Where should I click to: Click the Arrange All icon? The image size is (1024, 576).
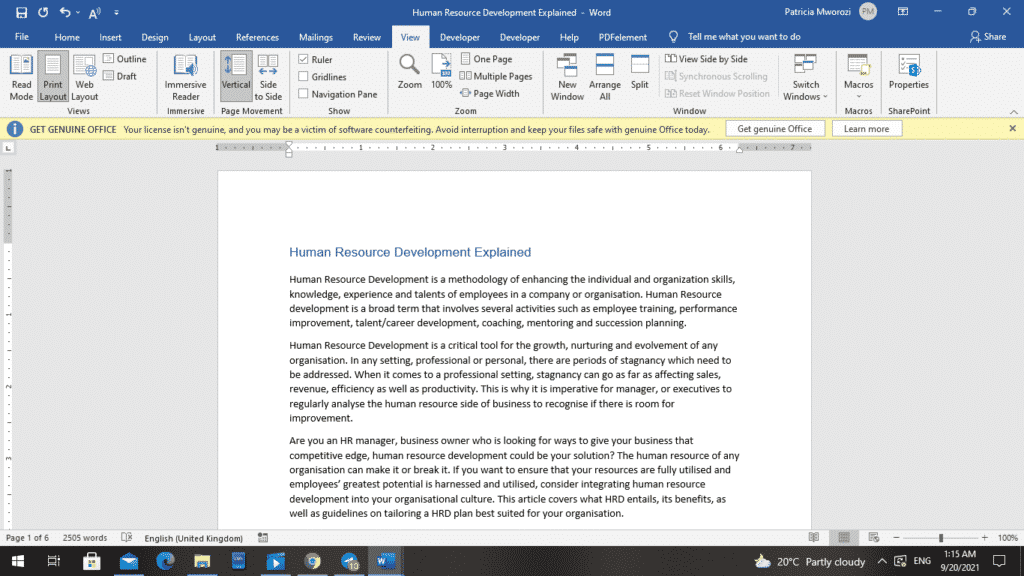pyautogui.click(x=604, y=76)
